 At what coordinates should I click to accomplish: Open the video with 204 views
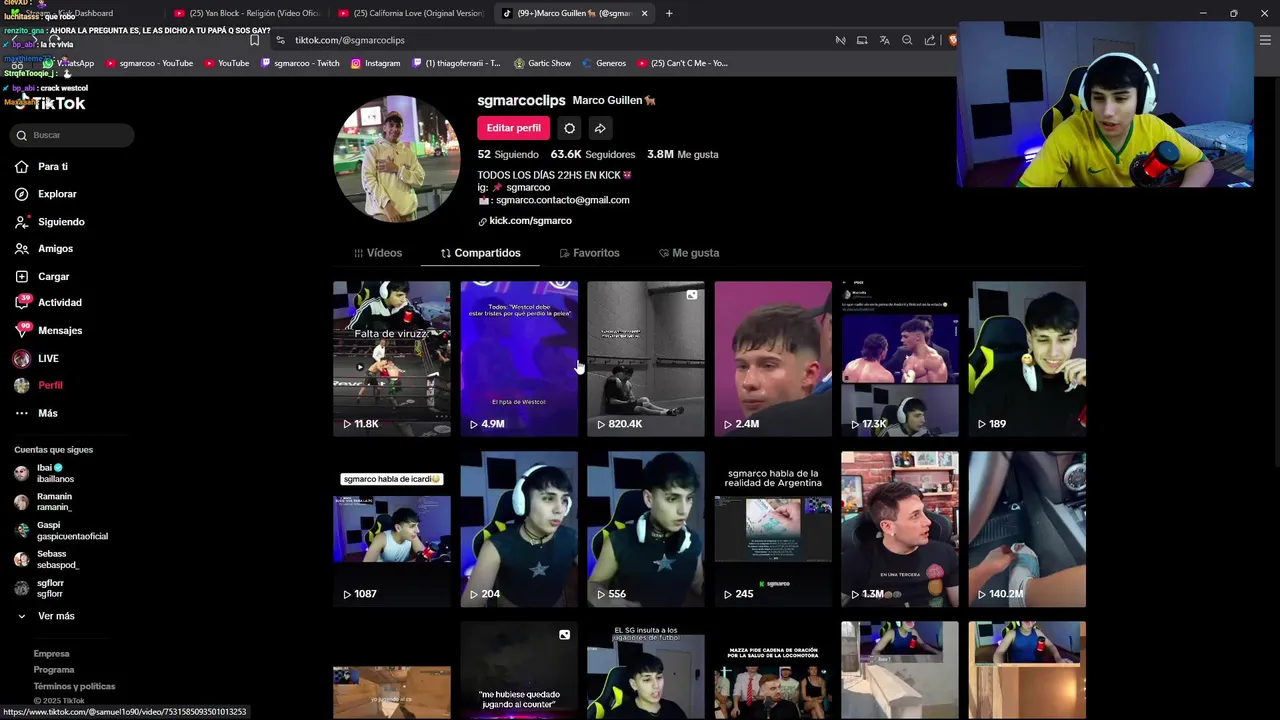tap(519, 529)
